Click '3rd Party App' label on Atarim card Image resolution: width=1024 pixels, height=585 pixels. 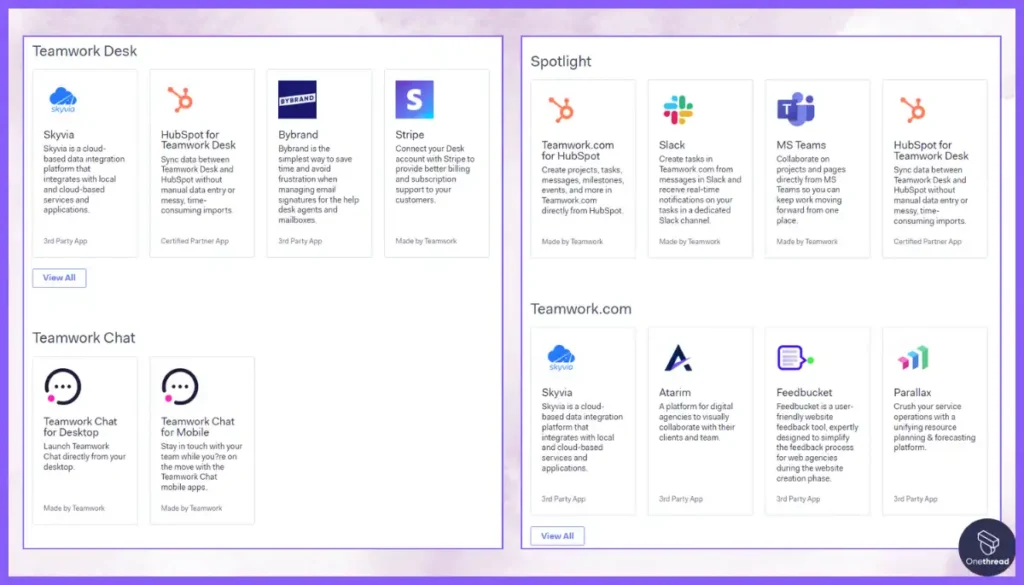(x=680, y=499)
